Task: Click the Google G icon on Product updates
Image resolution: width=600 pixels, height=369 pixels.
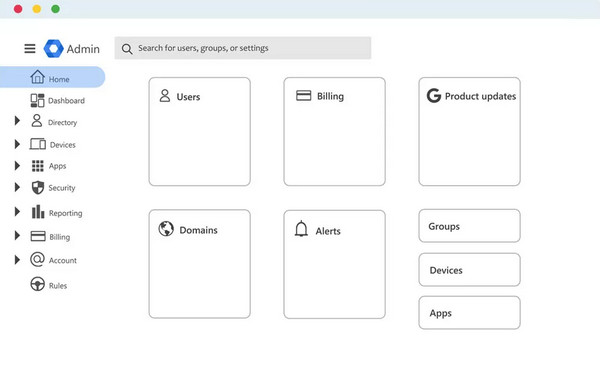Action: pos(434,96)
